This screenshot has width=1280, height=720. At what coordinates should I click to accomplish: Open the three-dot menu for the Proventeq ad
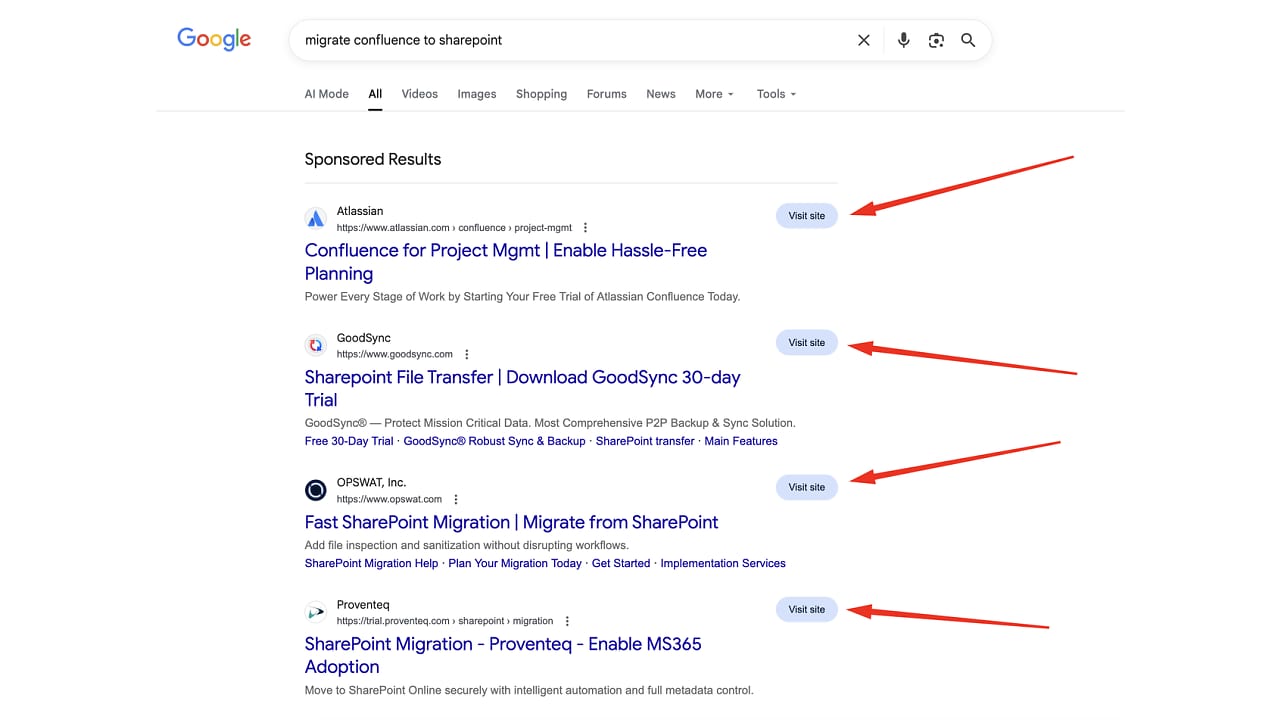(x=567, y=622)
